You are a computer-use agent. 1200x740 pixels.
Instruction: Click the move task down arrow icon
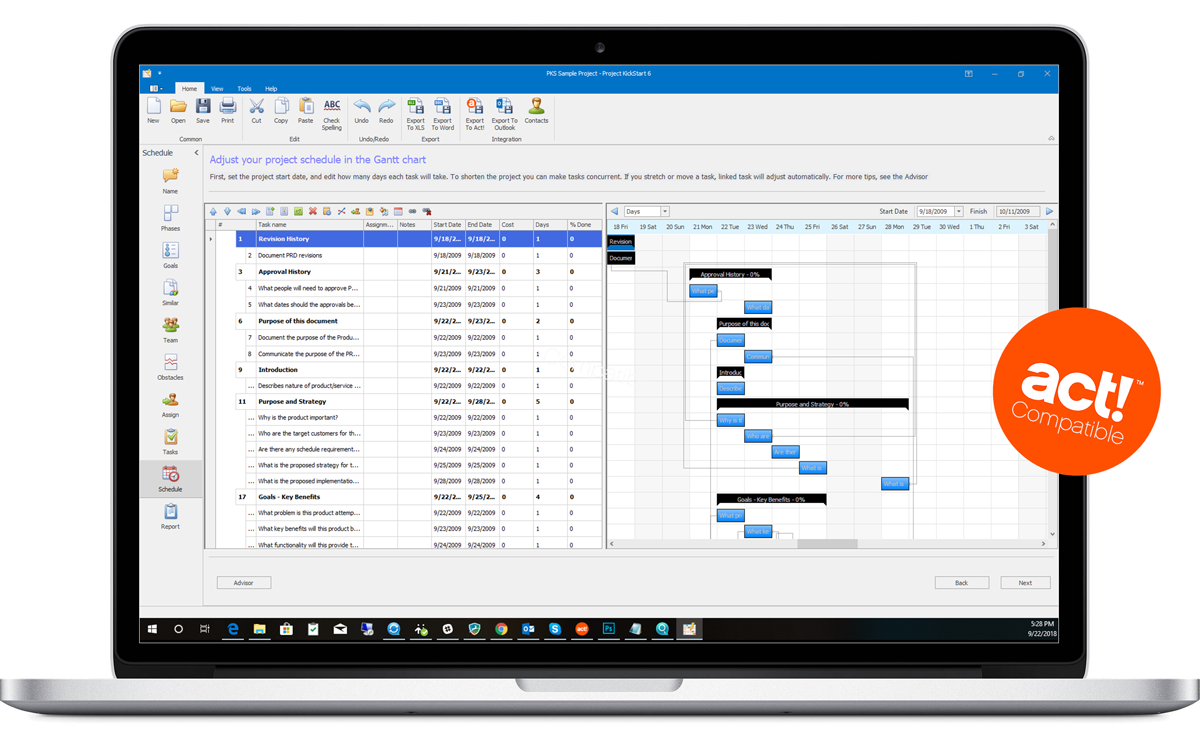(227, 212)
